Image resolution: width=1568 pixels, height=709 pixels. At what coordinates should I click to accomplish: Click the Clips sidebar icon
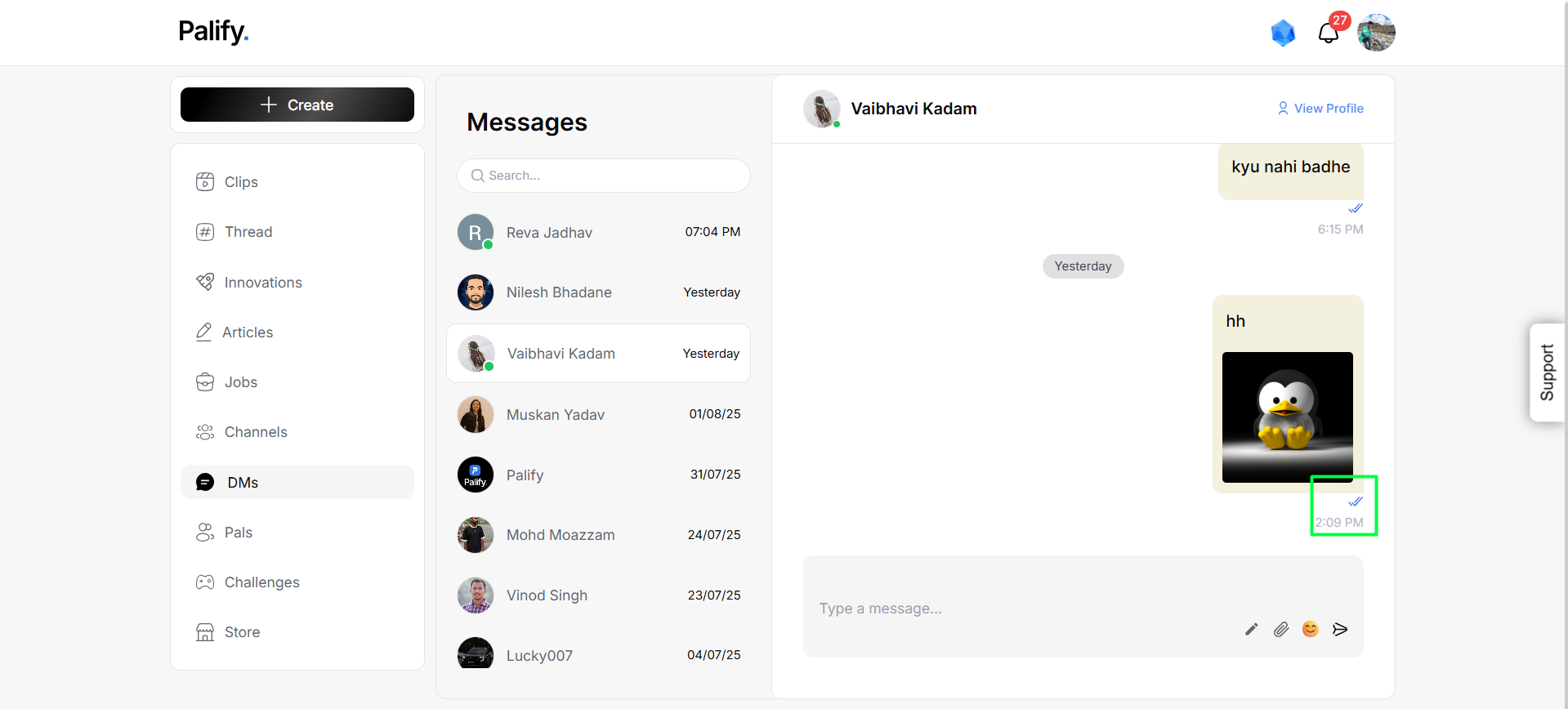click(205, 181)
